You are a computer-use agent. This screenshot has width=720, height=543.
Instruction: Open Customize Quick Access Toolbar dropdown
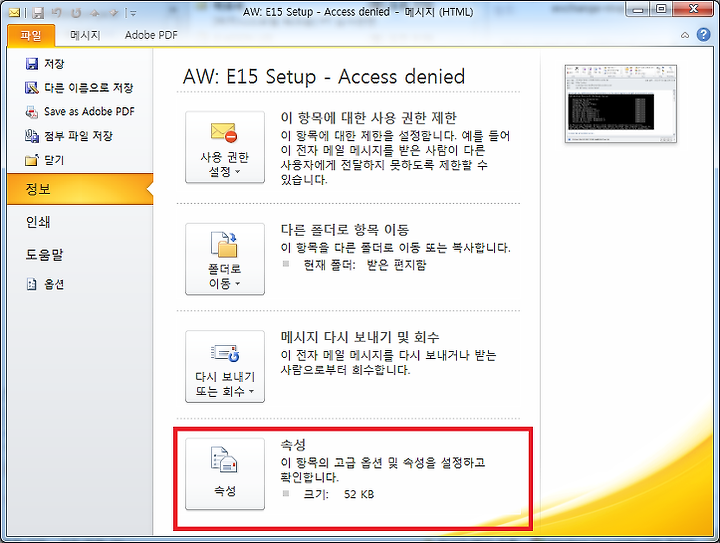(x=133, y=13)
